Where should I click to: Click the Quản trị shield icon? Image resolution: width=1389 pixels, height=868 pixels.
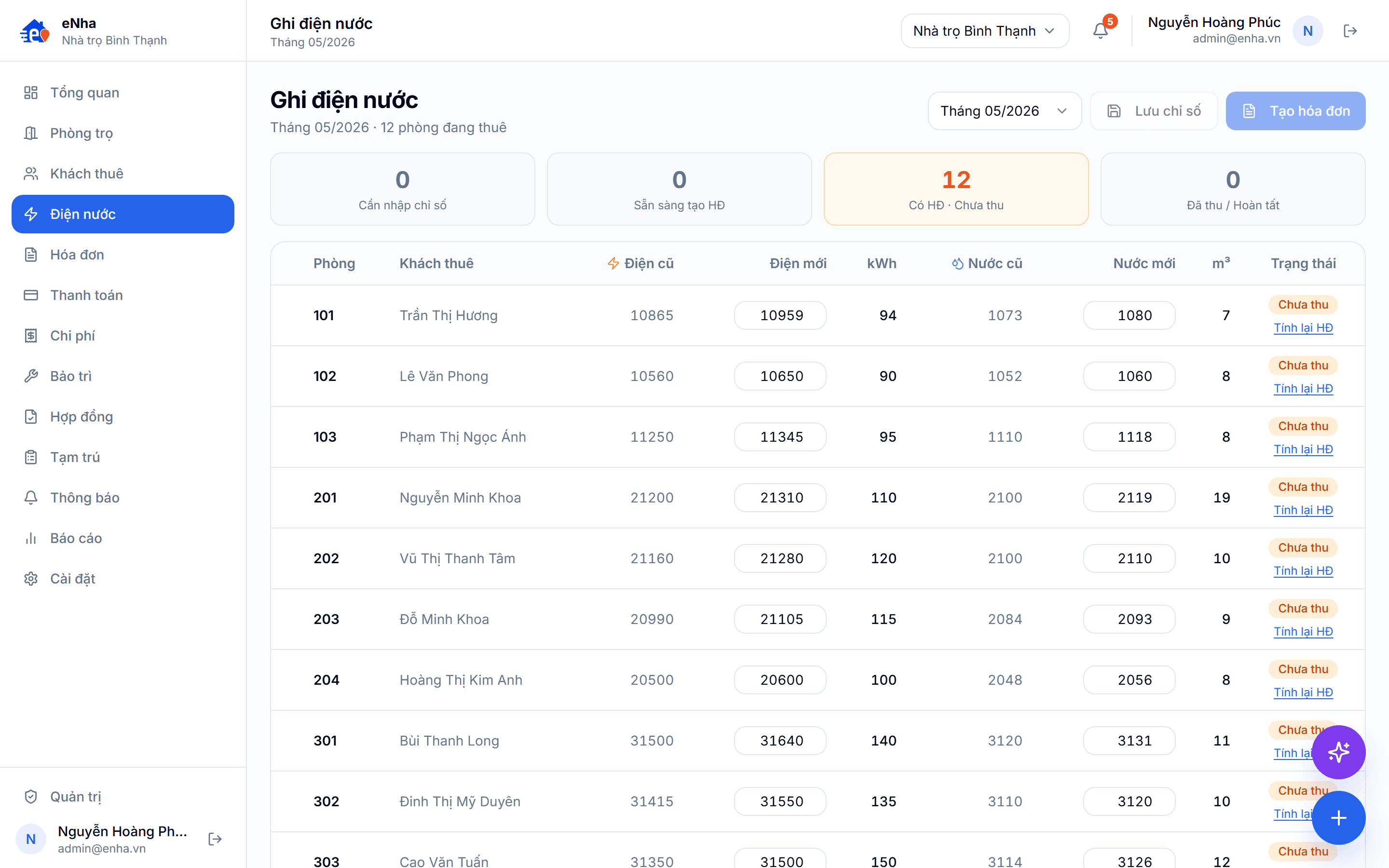(x=31, y=797)
